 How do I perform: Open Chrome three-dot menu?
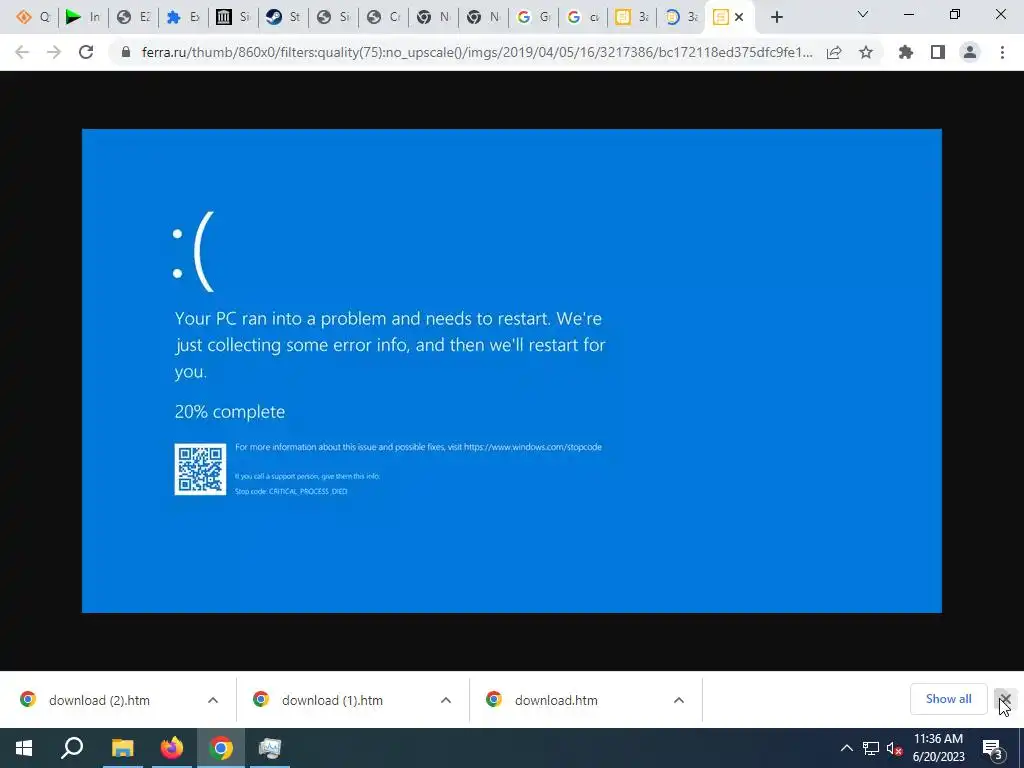tap(1002, 52)
